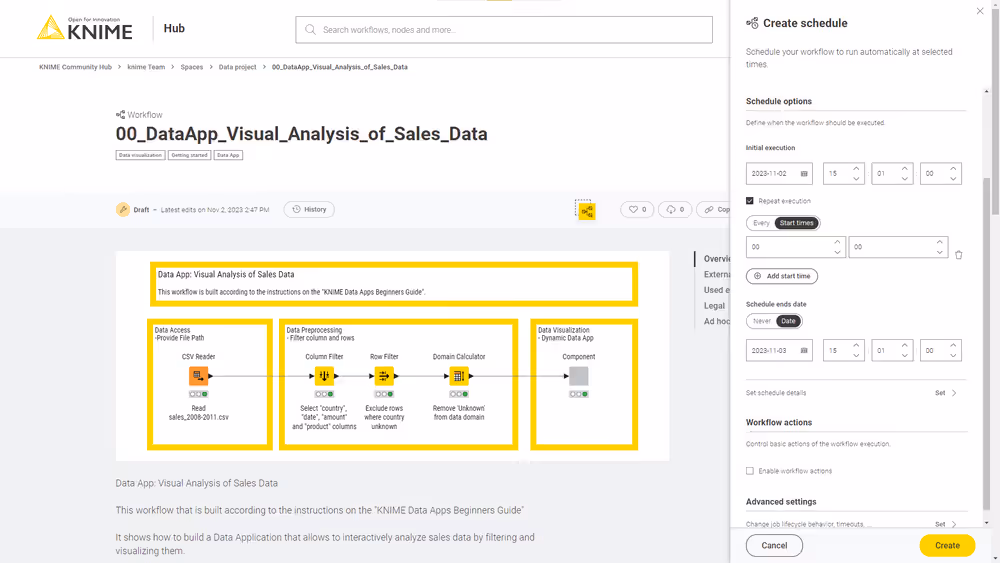This screenshot has width=1000, height=563.
Task: Expand Advanced settings Set option
Action: point(946,524)
